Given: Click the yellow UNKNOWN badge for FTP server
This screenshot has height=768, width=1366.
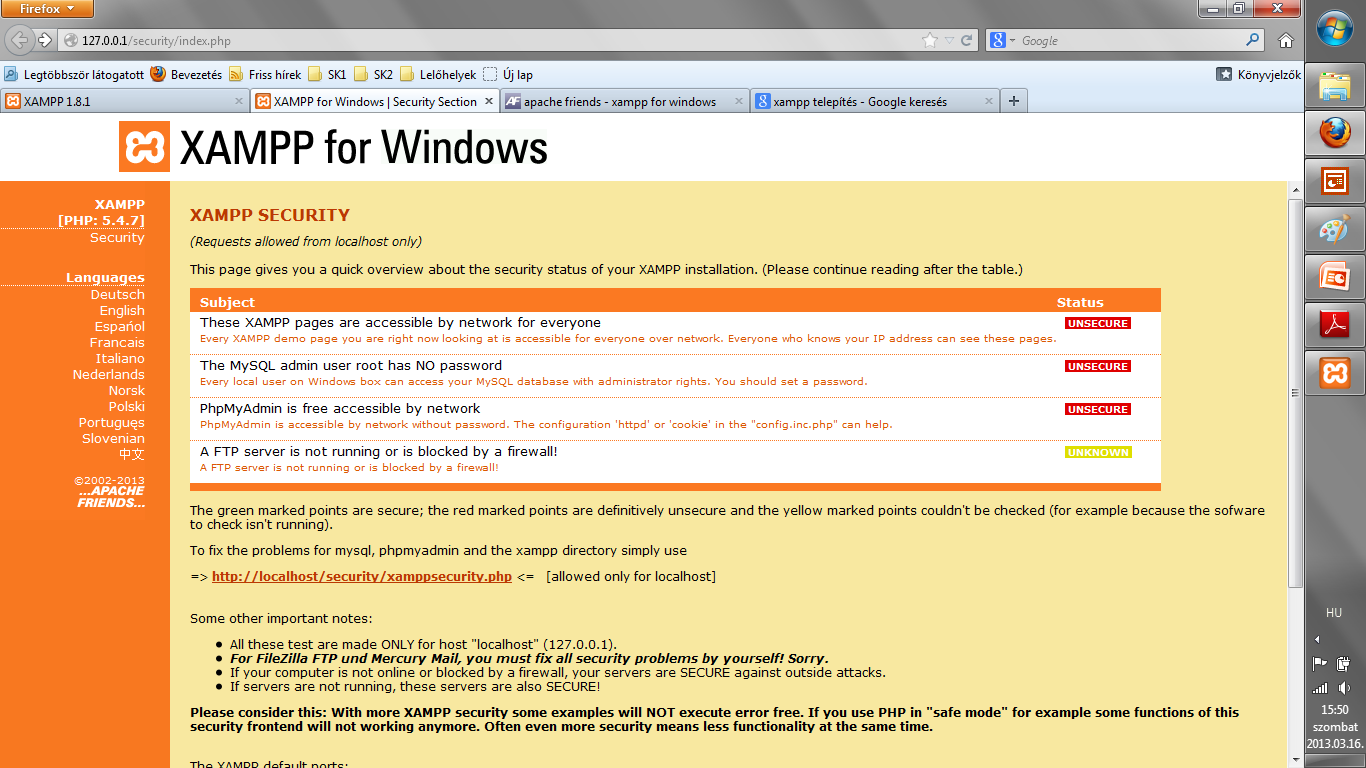Looking at the screenshot, I should (1098, 453).
